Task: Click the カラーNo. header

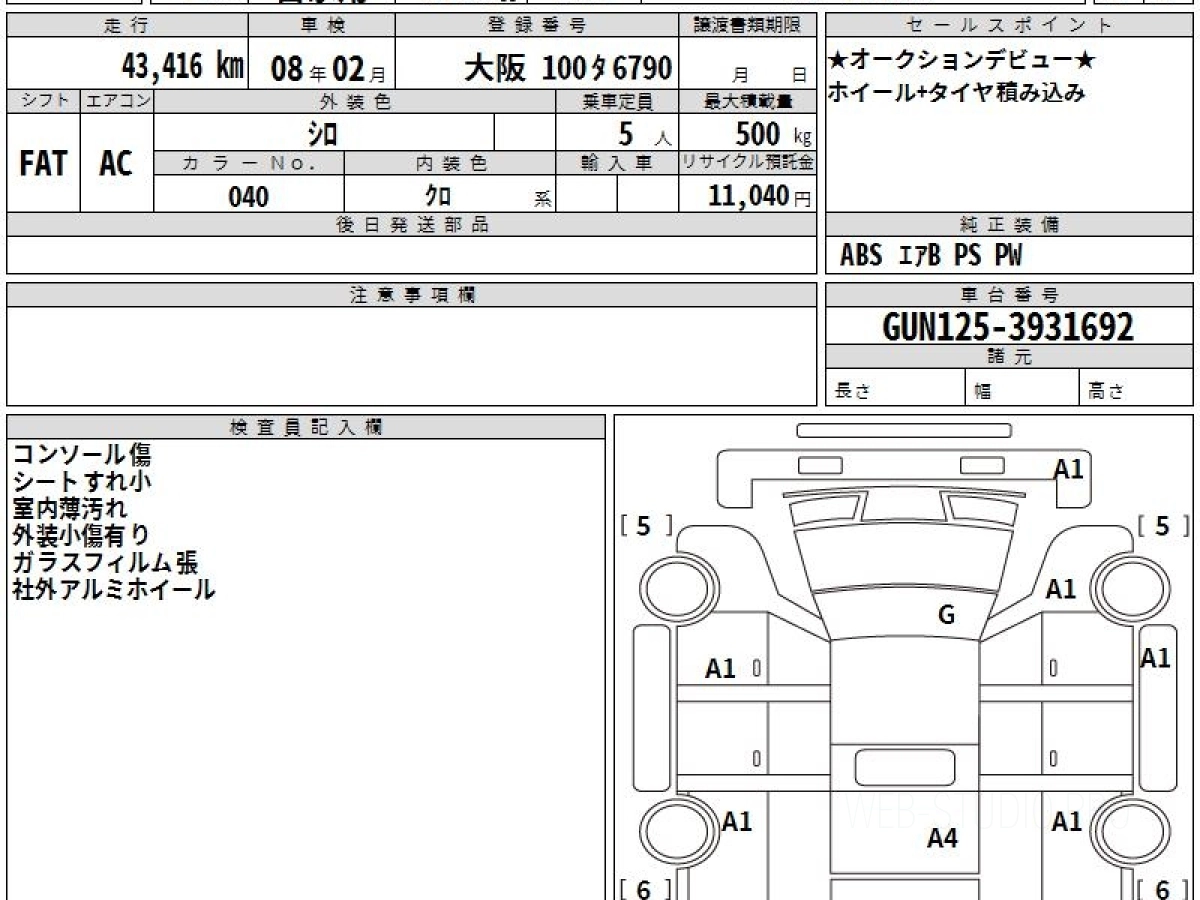Action: coord(249,164)
